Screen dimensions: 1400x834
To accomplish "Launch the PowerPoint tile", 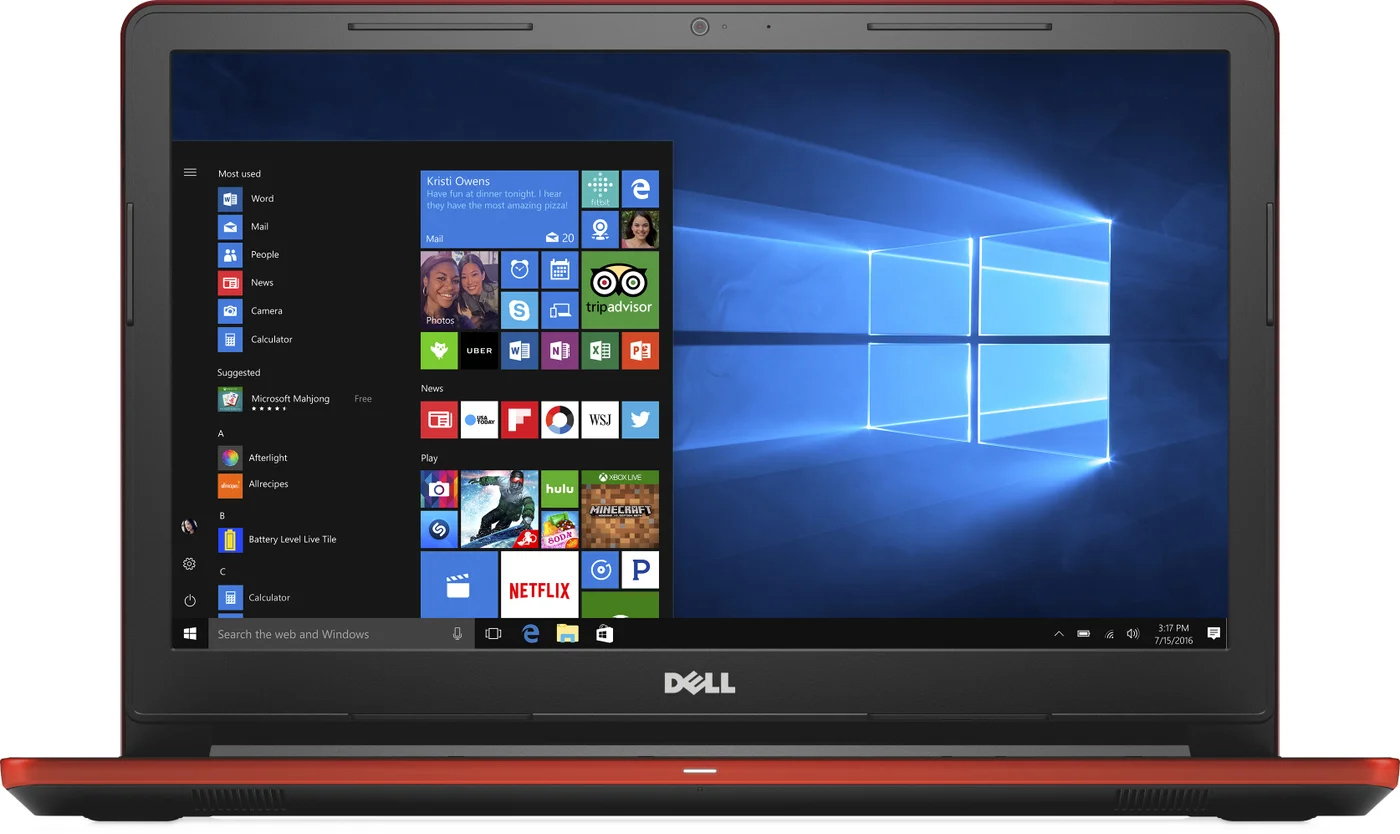I will tap(640, 350).
